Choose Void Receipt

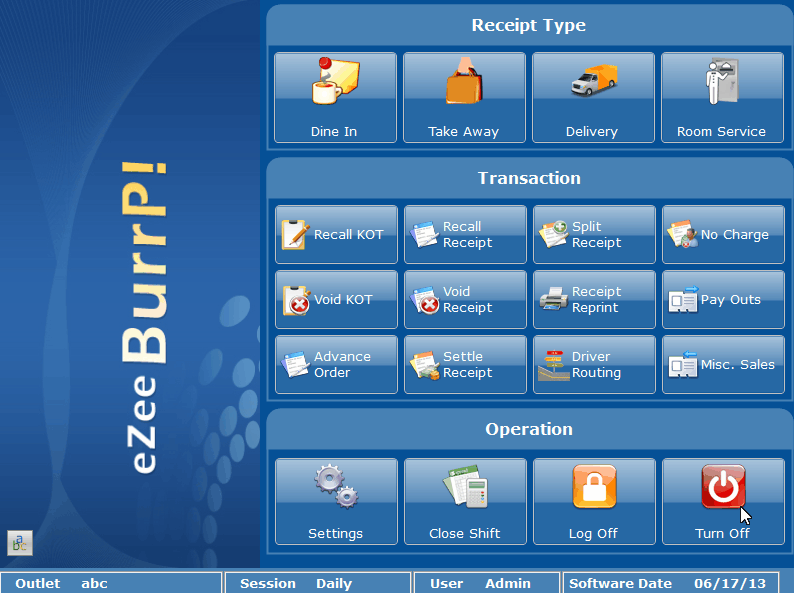pos(464,300)
